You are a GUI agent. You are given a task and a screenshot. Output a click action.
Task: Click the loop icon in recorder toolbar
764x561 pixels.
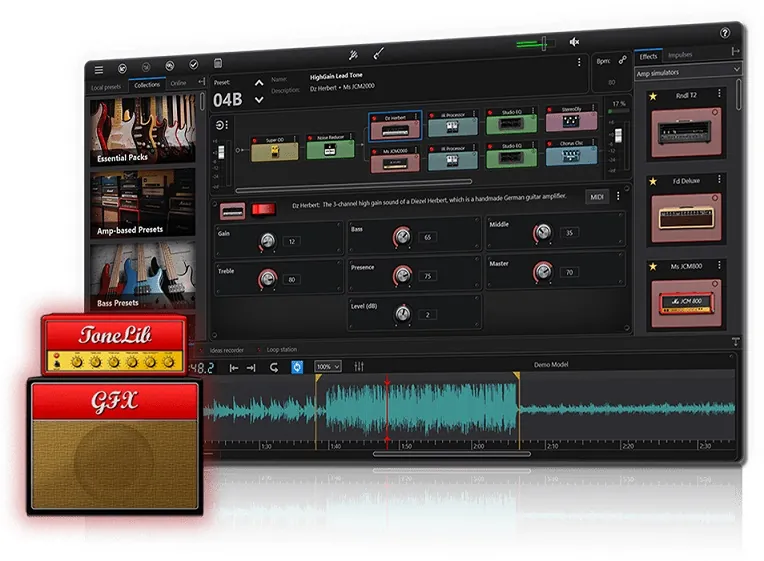click(274, 368)
